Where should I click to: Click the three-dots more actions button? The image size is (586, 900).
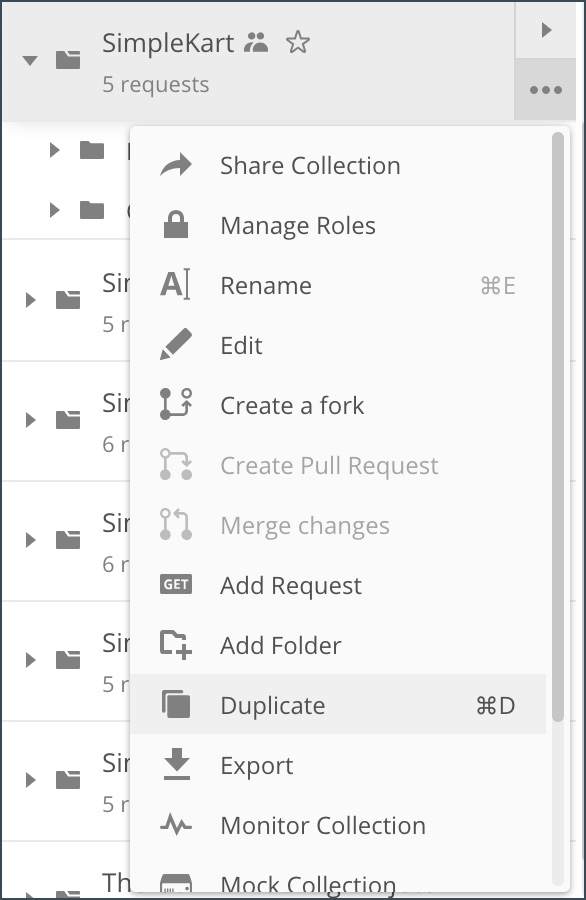click(x=545, y=90)
